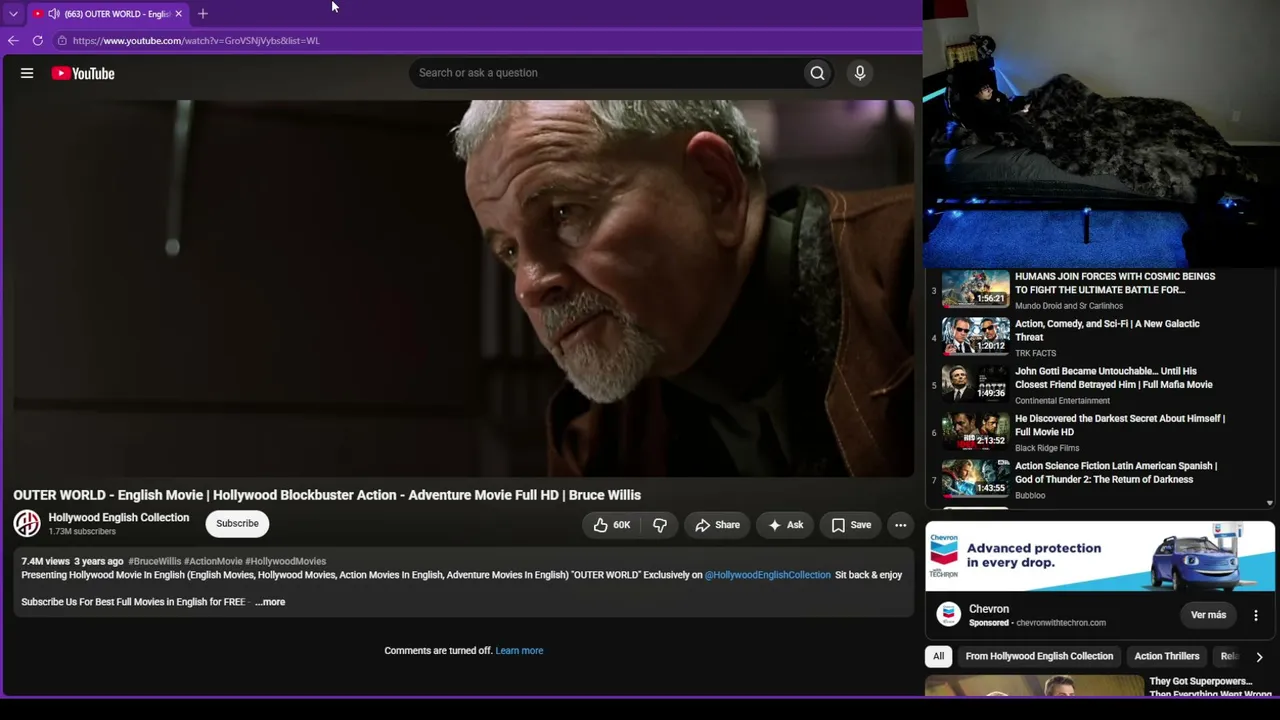Click the Chevron advertiser logo
1280x720 pixels.
click(949, 614)
